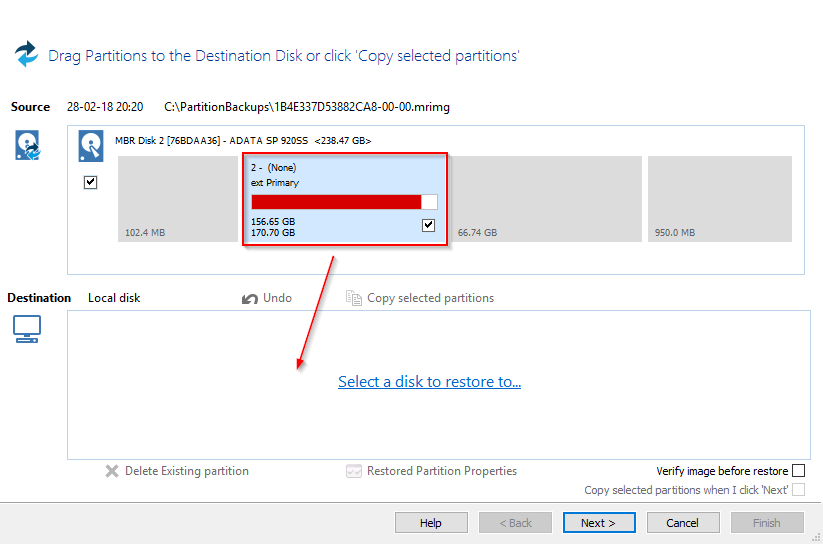Click the Source image disk icon

27,146
